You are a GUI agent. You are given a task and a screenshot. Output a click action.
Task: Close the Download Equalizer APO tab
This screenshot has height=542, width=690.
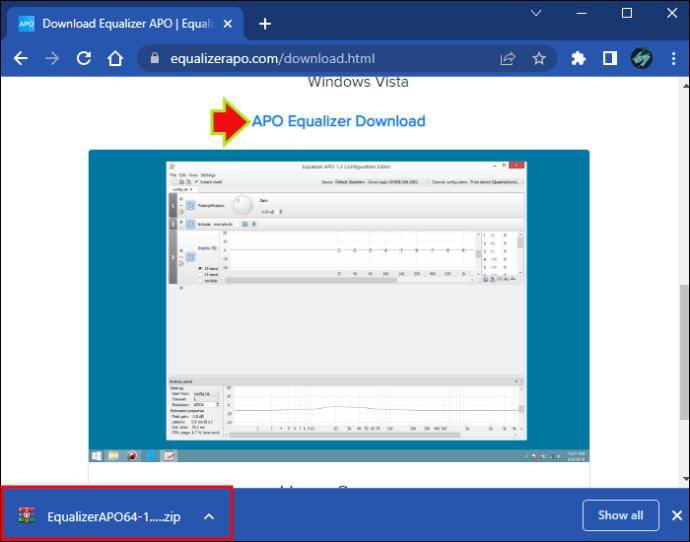[x=228, y=24]
